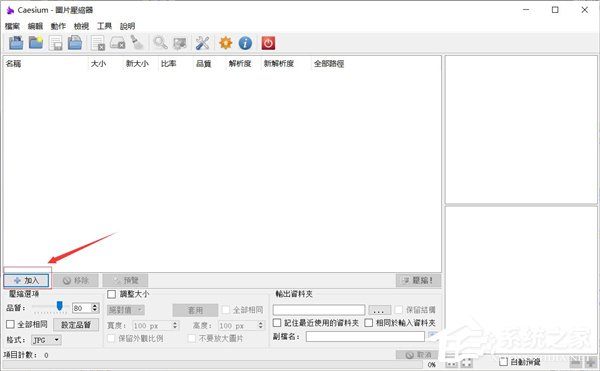Open the 說明 menu
Screen dimensions: 600x371
click(x=127, y=26)
